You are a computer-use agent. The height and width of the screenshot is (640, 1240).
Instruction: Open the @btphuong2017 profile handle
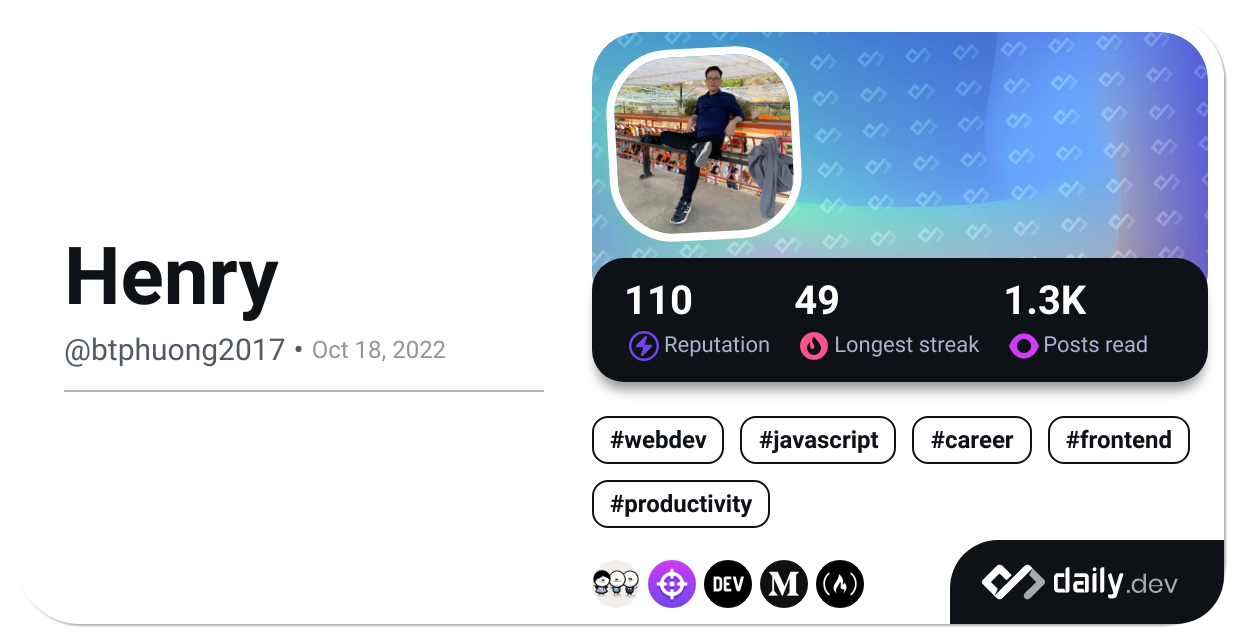point(175,350)
